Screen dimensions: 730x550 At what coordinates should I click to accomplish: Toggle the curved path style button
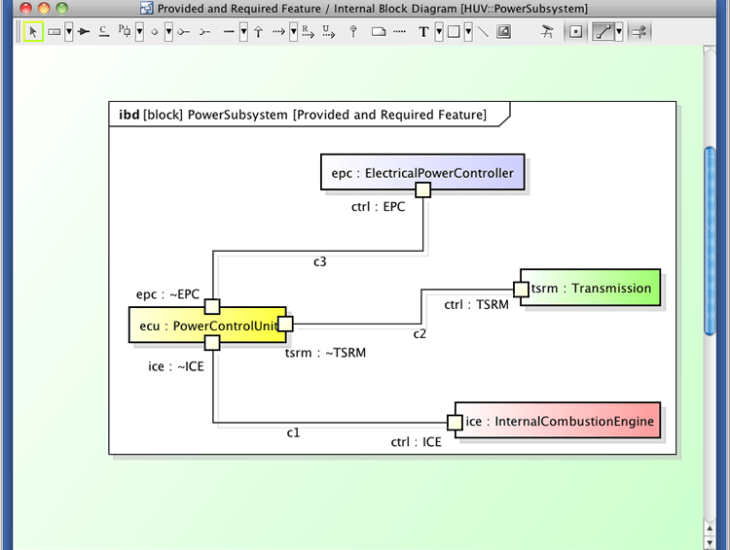pos(603,32)
